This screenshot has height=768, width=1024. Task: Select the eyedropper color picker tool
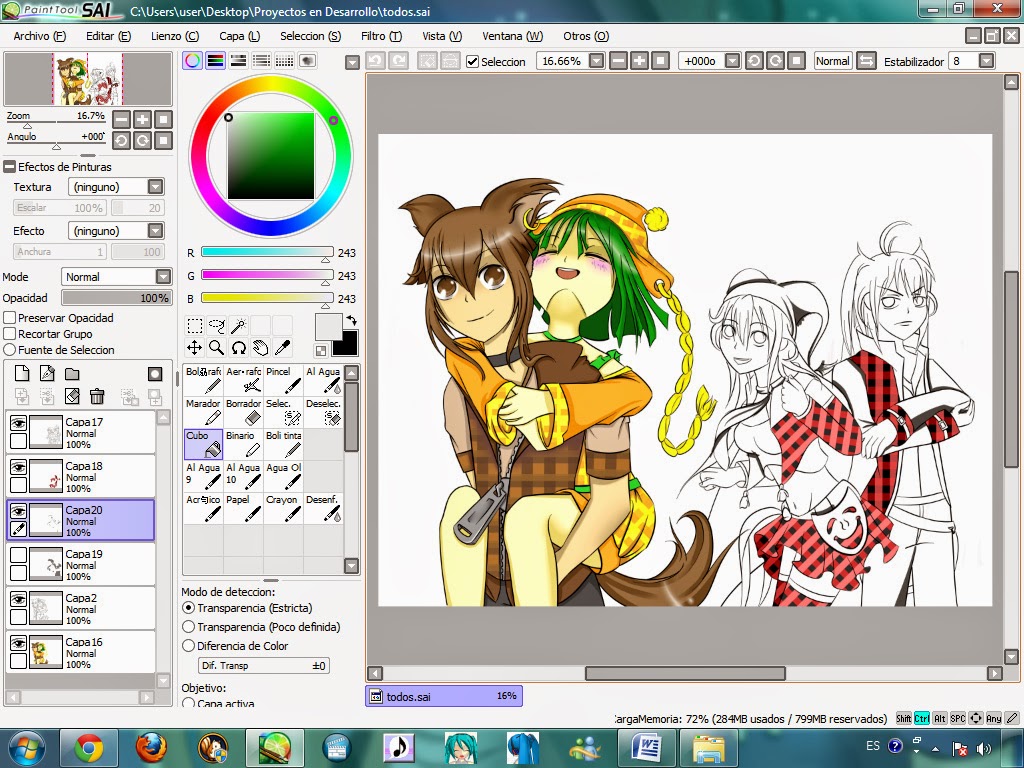282,347
